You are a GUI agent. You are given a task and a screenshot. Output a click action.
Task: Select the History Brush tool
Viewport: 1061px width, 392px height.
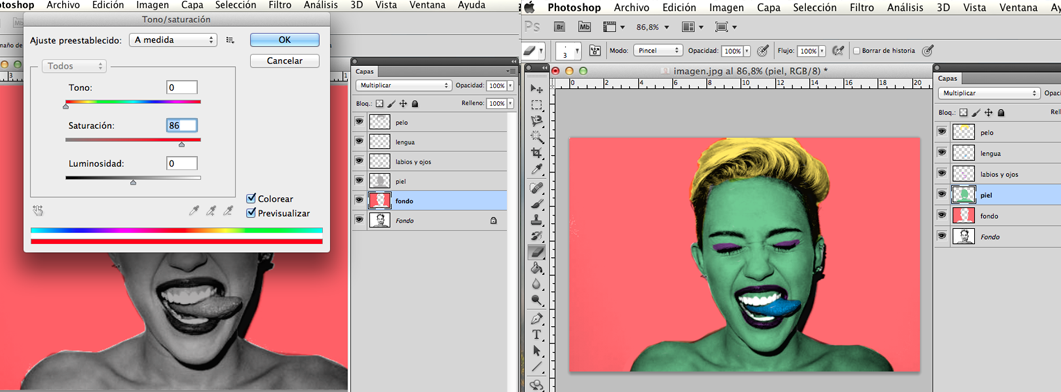click(537, 236)
